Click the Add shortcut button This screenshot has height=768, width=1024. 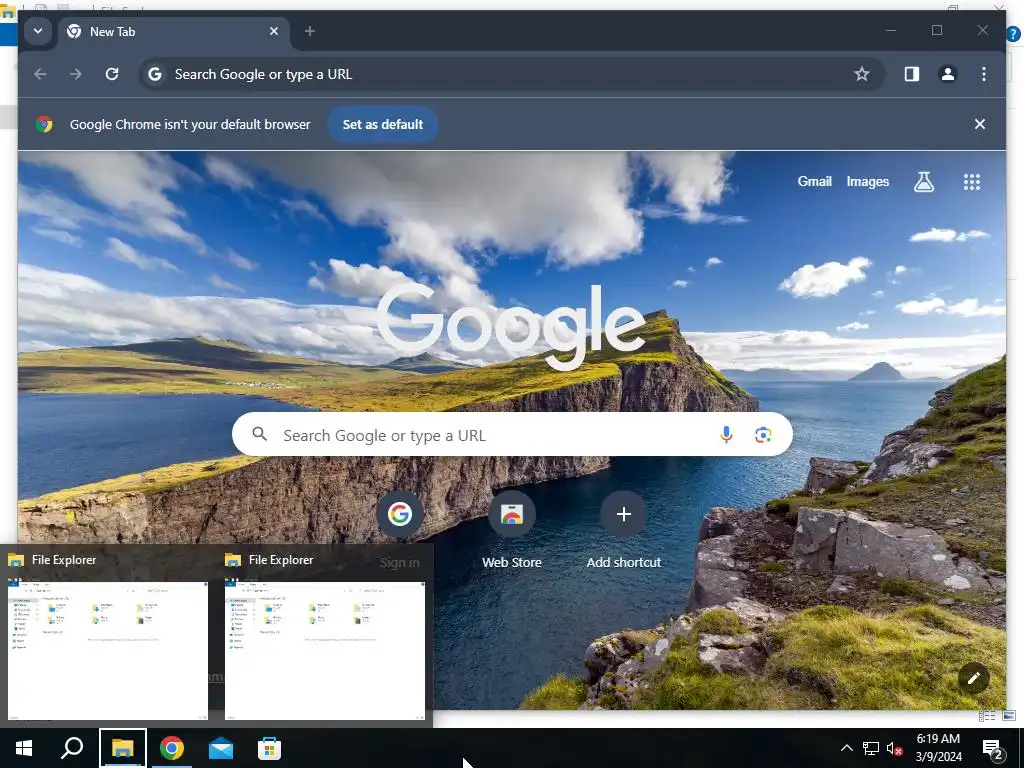tap(624, 530)
